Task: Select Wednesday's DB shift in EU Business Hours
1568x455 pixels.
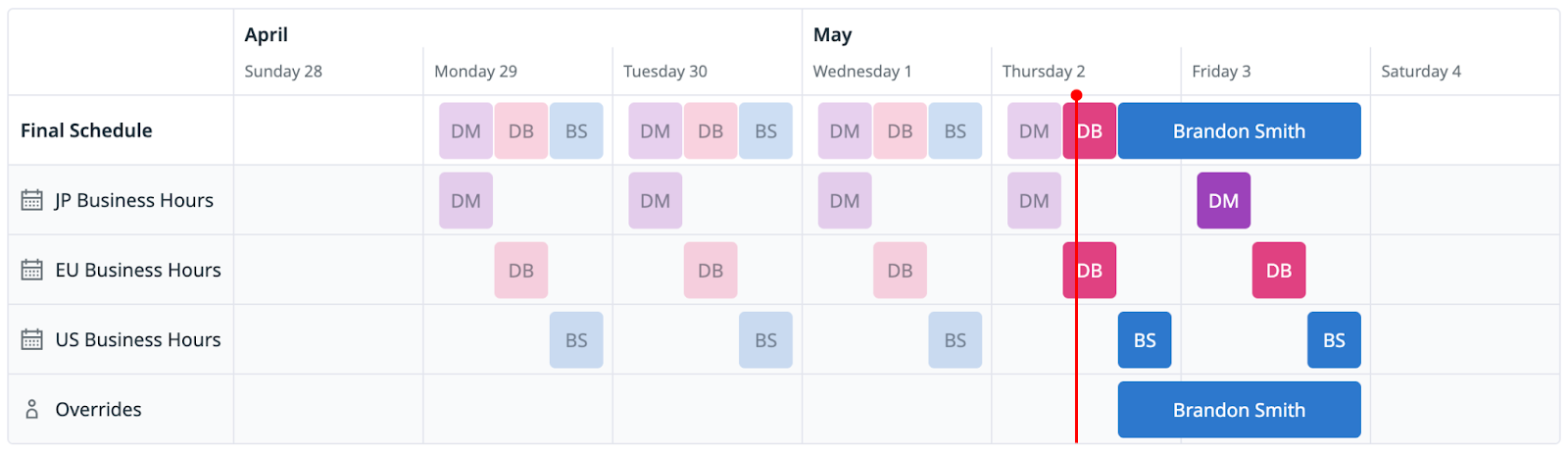Action: 900,270
